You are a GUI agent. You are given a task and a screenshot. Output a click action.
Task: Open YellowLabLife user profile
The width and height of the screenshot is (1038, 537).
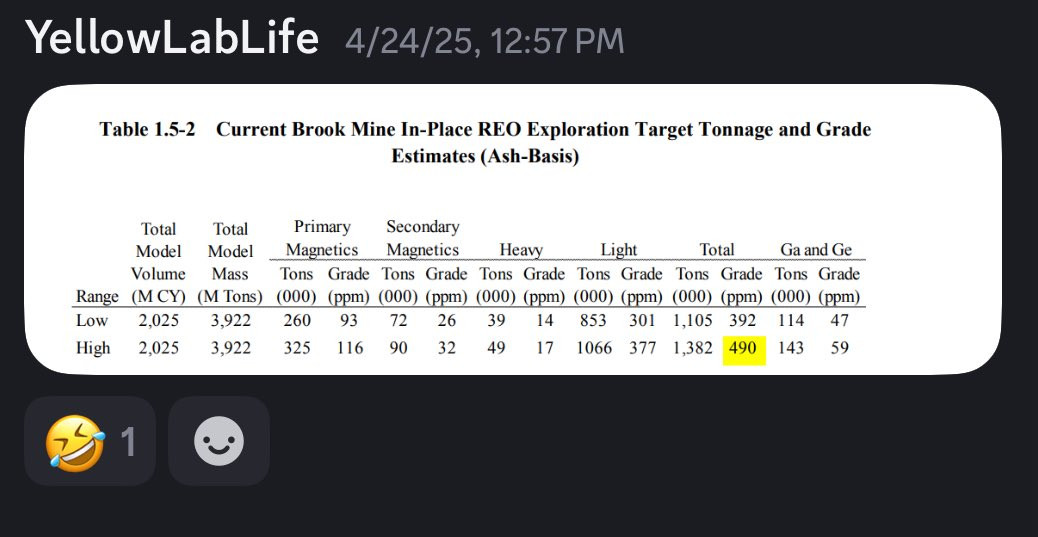coord(172,38)
